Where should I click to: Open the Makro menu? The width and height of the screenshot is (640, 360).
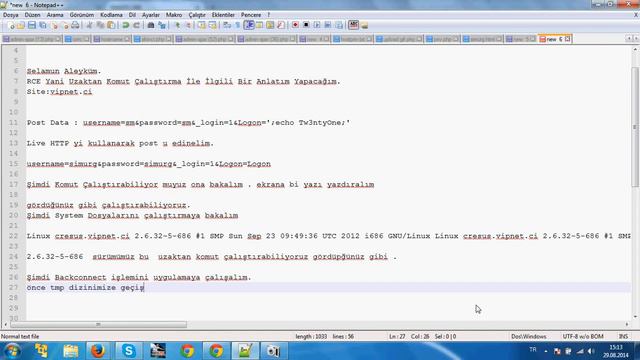click(x=174, y=15)
